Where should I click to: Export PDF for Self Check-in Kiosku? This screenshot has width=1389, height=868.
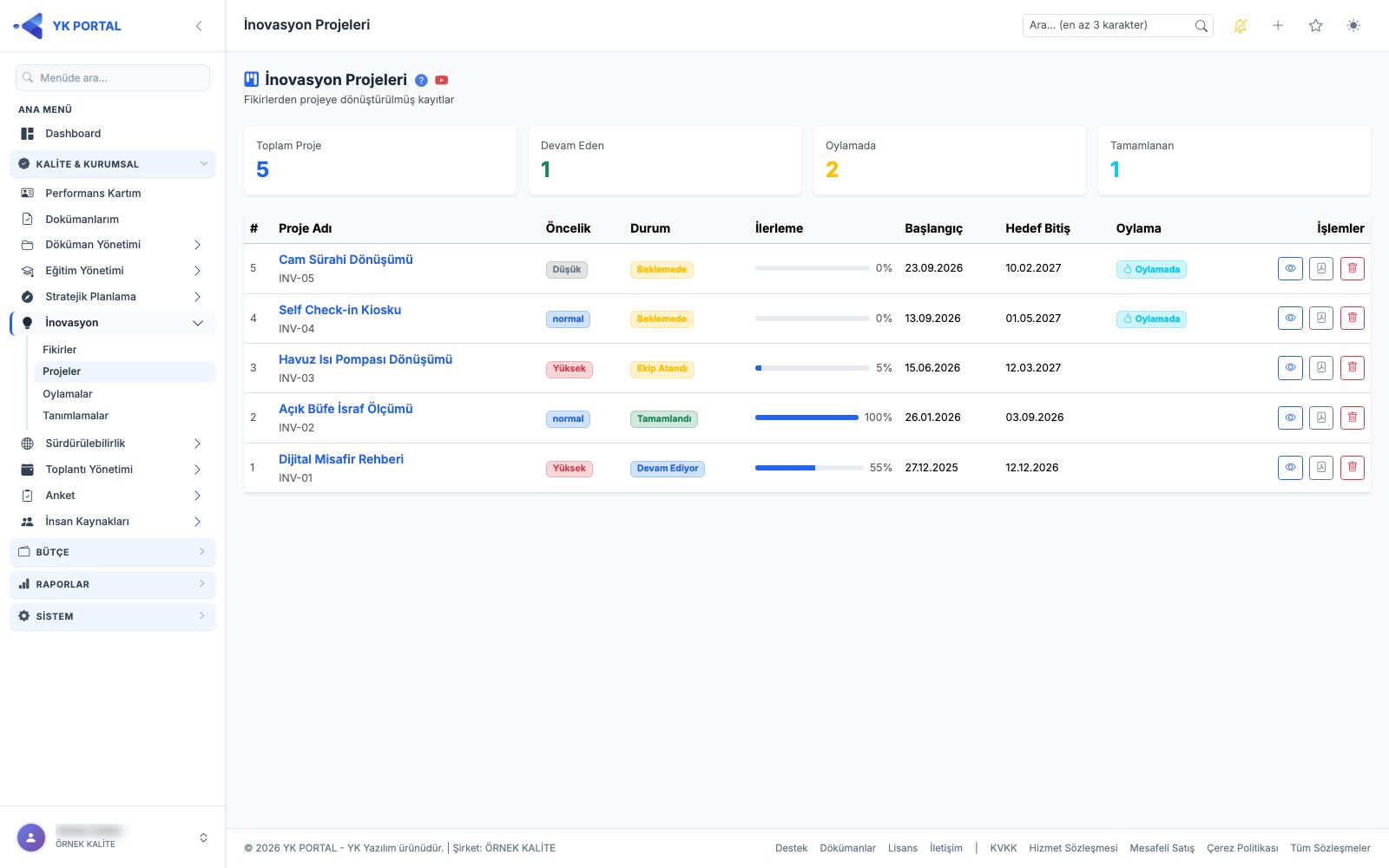pyautogui.click(x=1321, y=319)
